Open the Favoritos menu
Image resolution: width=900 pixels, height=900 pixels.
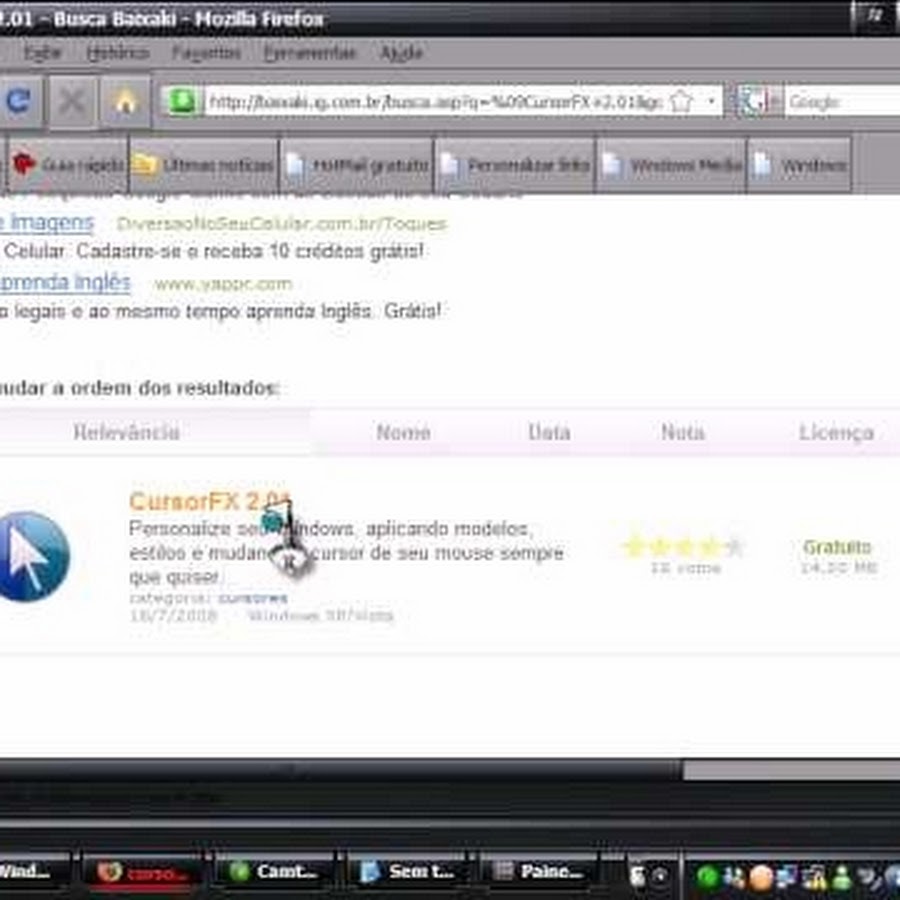207,53
